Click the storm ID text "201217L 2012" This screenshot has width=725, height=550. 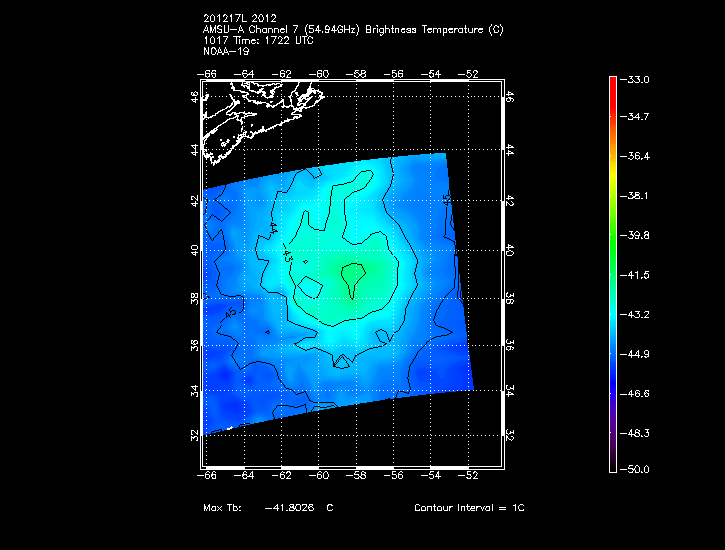[240, 18]
